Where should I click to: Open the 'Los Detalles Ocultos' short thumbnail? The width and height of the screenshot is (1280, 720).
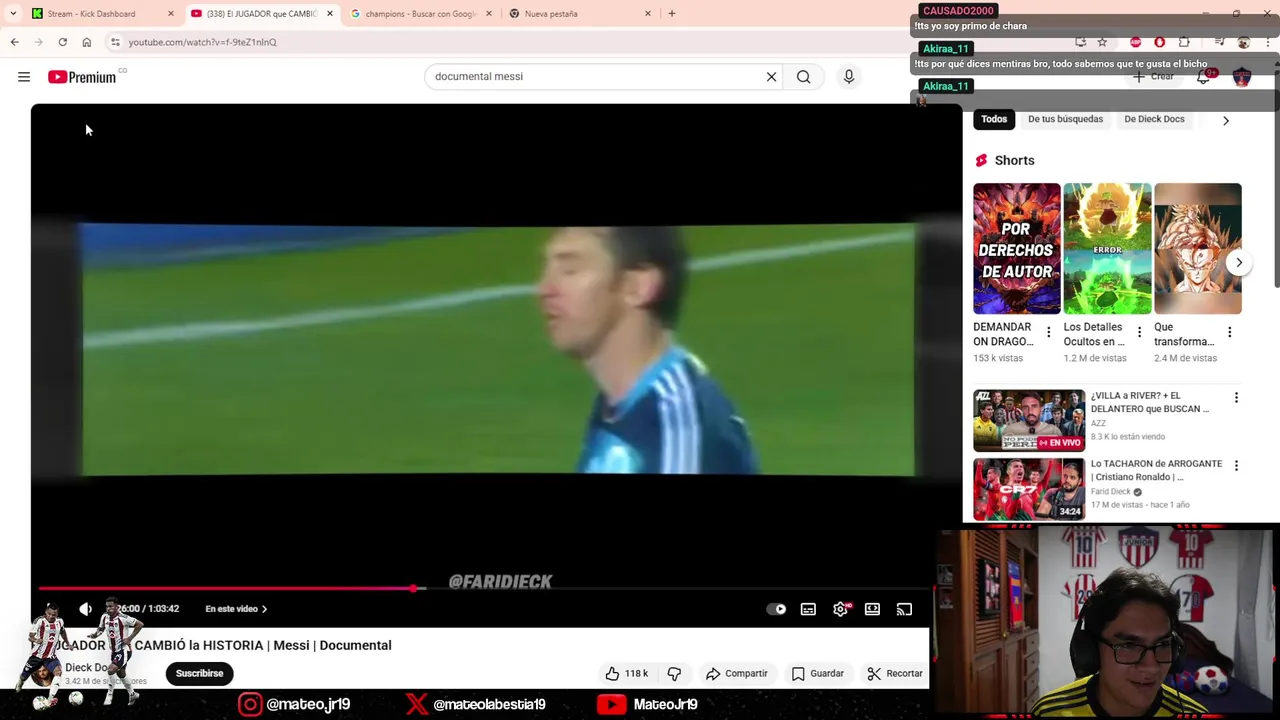point(1107,249)
